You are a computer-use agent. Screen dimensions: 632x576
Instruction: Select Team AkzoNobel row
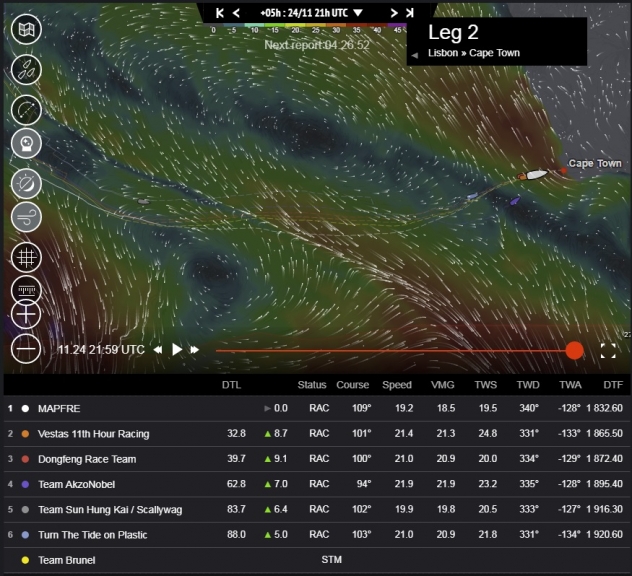(x=316, y=484)
